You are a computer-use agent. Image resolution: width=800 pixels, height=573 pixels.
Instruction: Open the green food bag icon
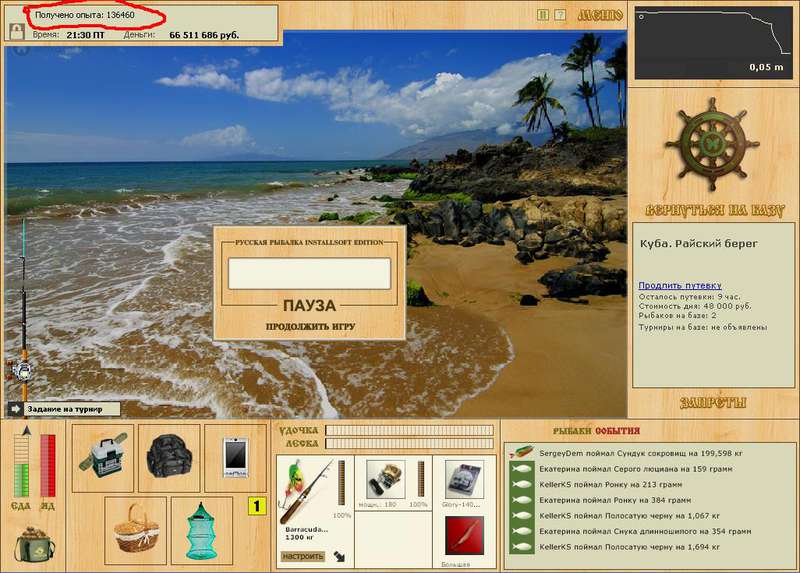35,545
